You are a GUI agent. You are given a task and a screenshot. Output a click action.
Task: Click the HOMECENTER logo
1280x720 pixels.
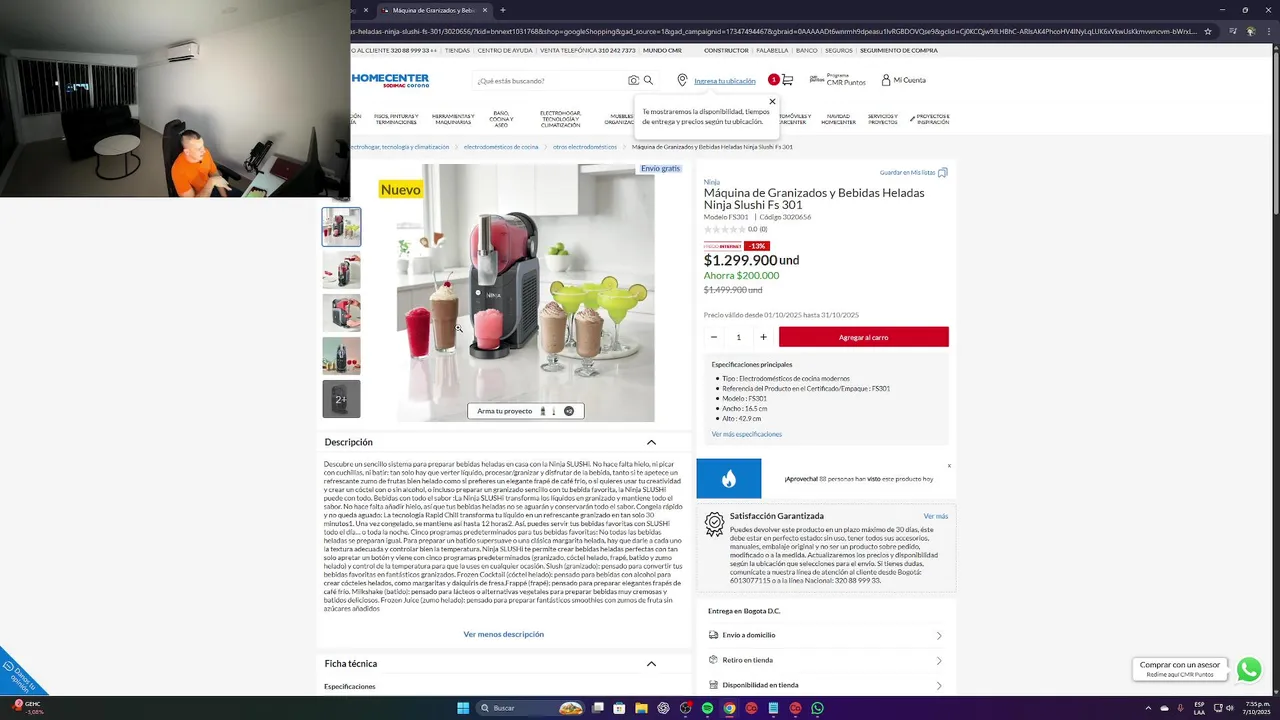tap(390, 80)
